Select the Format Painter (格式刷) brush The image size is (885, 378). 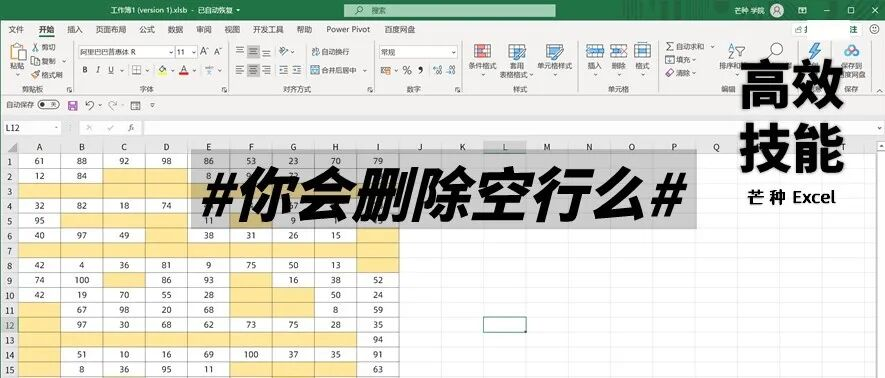coord(35,74)
